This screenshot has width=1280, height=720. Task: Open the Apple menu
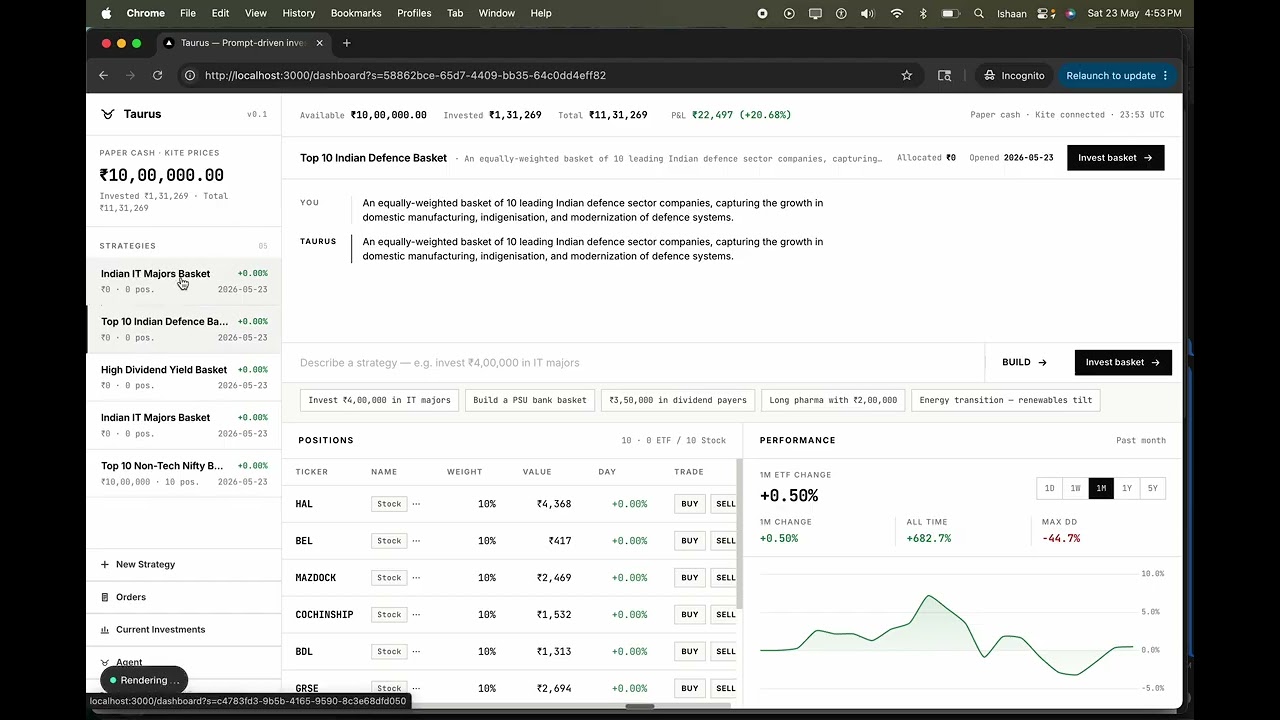105,13
